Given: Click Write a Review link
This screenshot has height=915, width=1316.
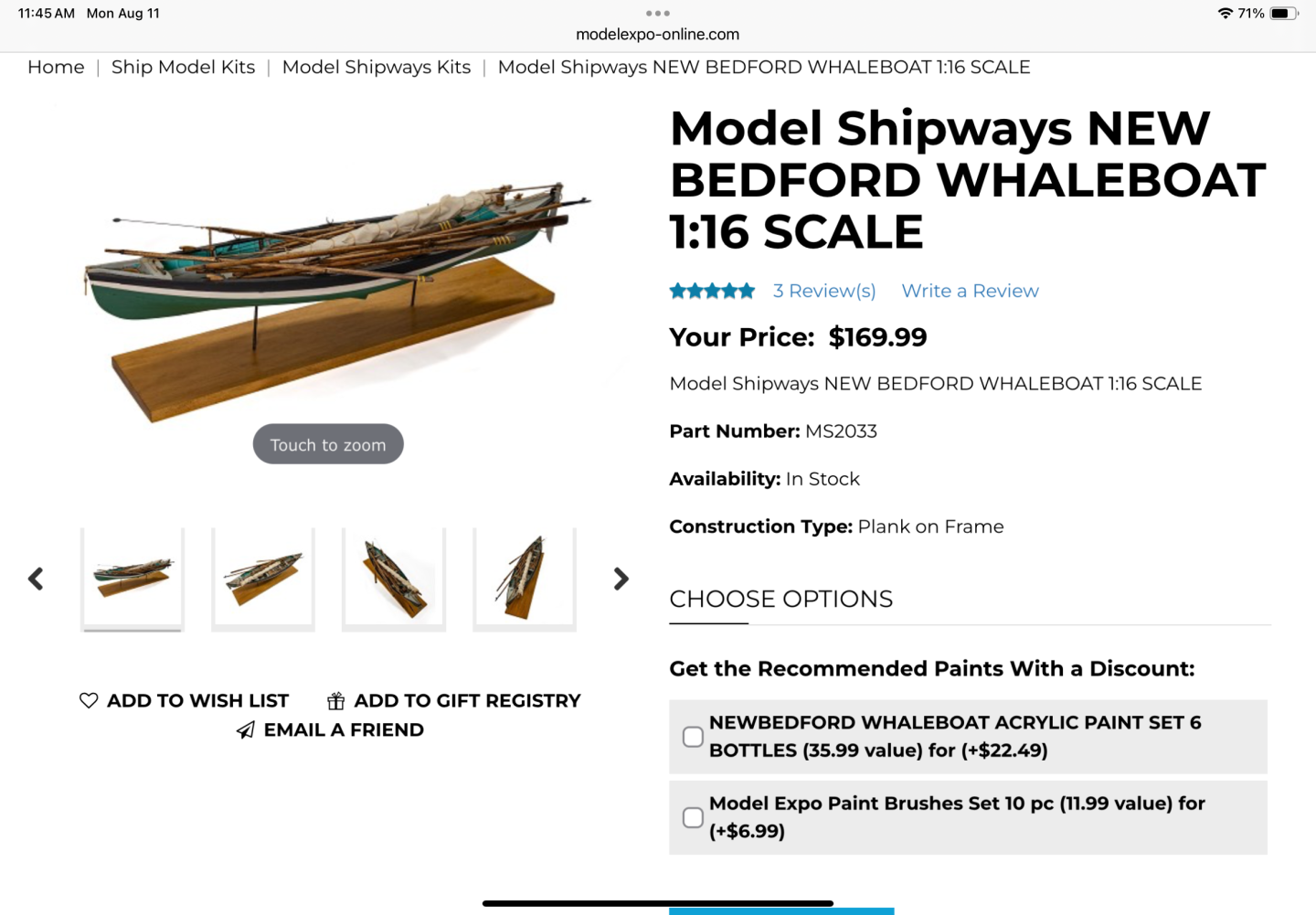Looking at the screenshot, I should 970,291.
